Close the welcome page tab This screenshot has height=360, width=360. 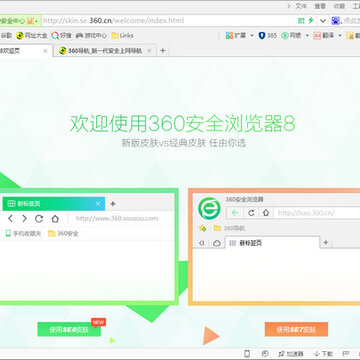click(46, 51)
